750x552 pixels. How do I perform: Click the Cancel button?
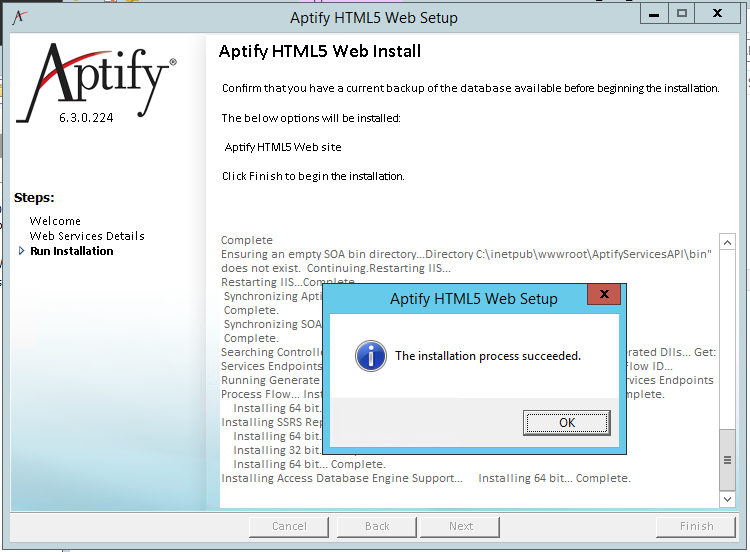[x=289, y=526]
